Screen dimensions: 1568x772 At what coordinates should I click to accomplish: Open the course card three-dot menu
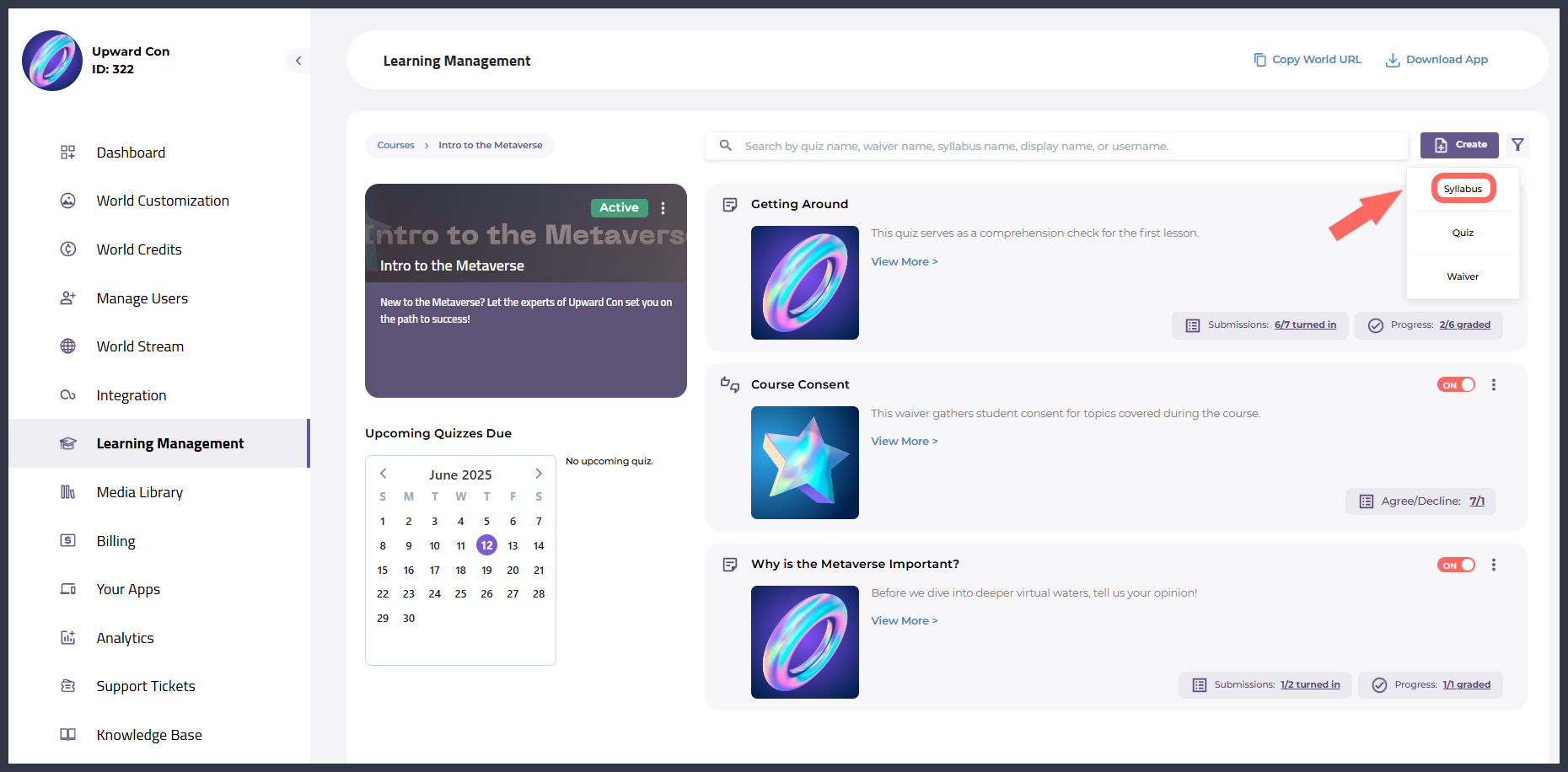click(663, 208)
